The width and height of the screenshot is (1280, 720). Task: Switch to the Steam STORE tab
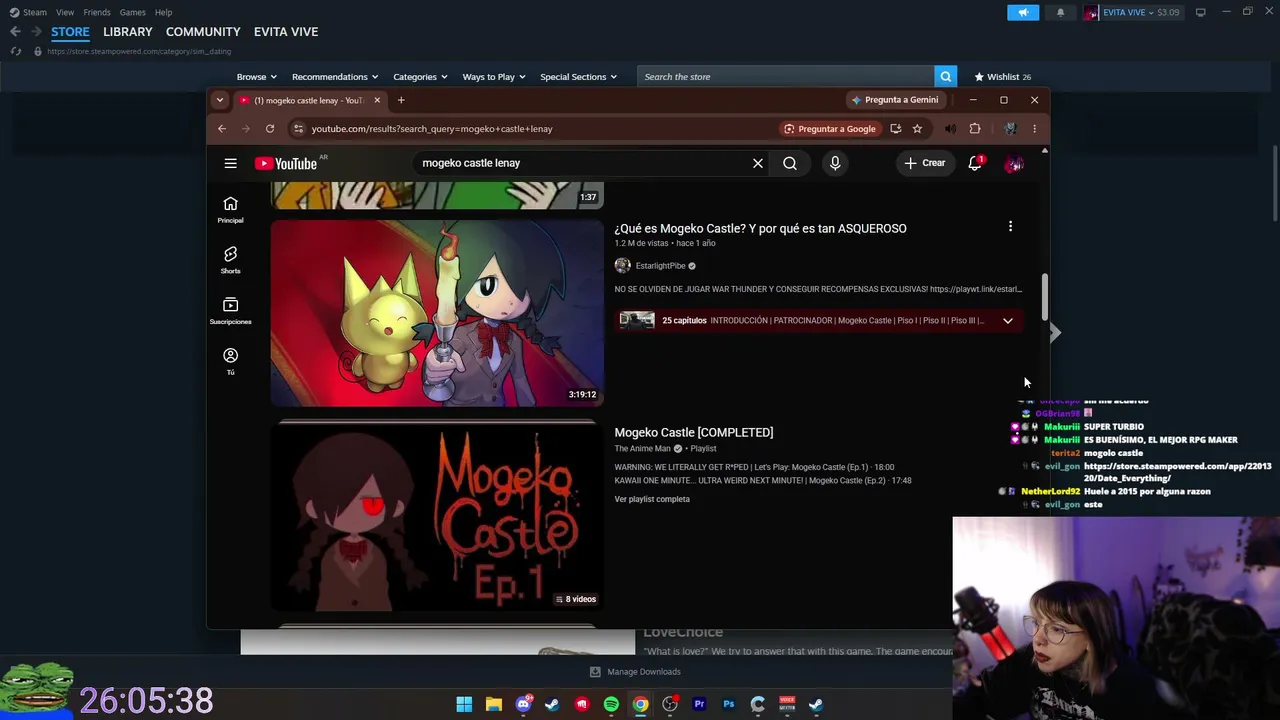click(70, 32)
